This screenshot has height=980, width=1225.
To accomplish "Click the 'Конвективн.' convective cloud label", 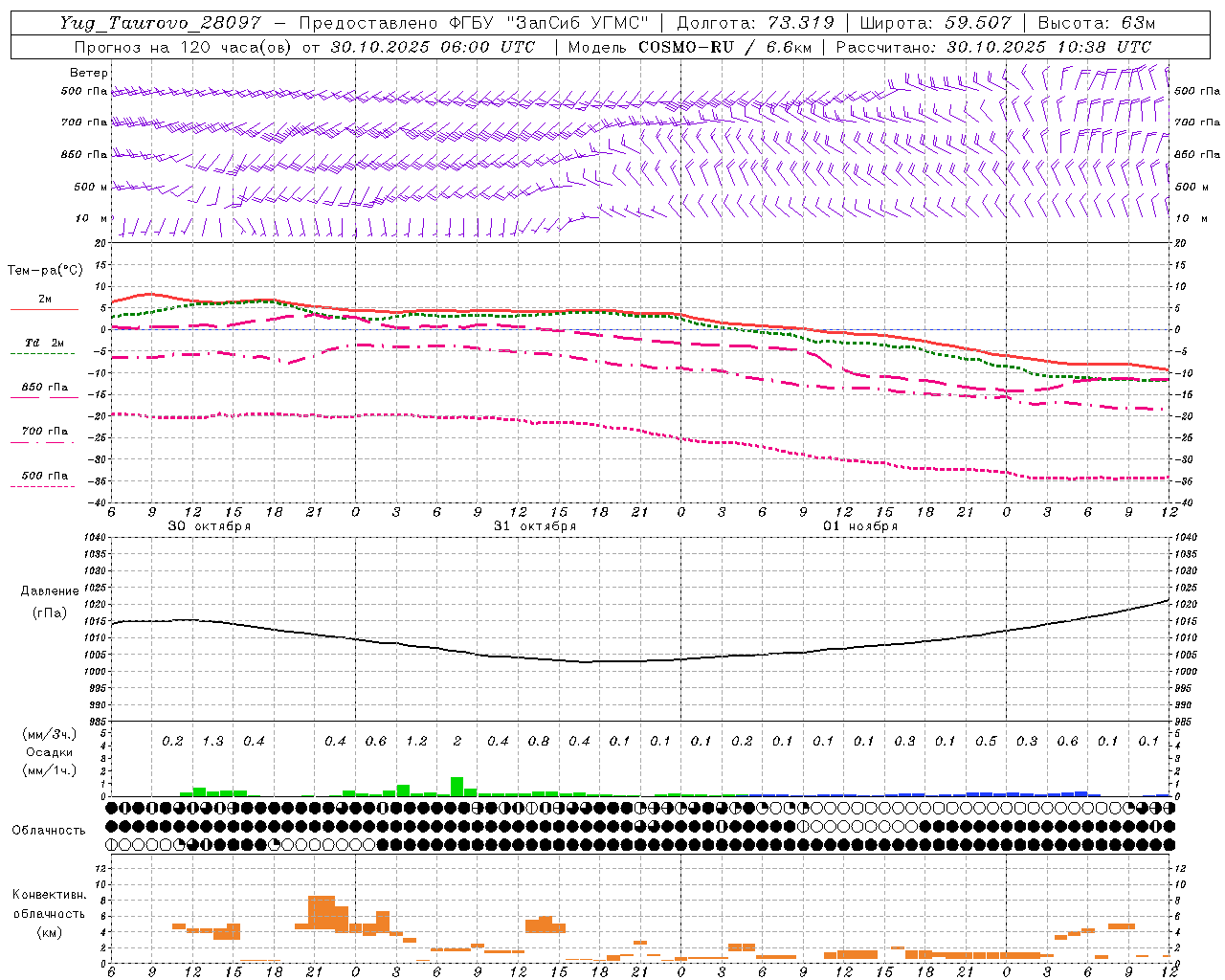I will click(49, 895).
